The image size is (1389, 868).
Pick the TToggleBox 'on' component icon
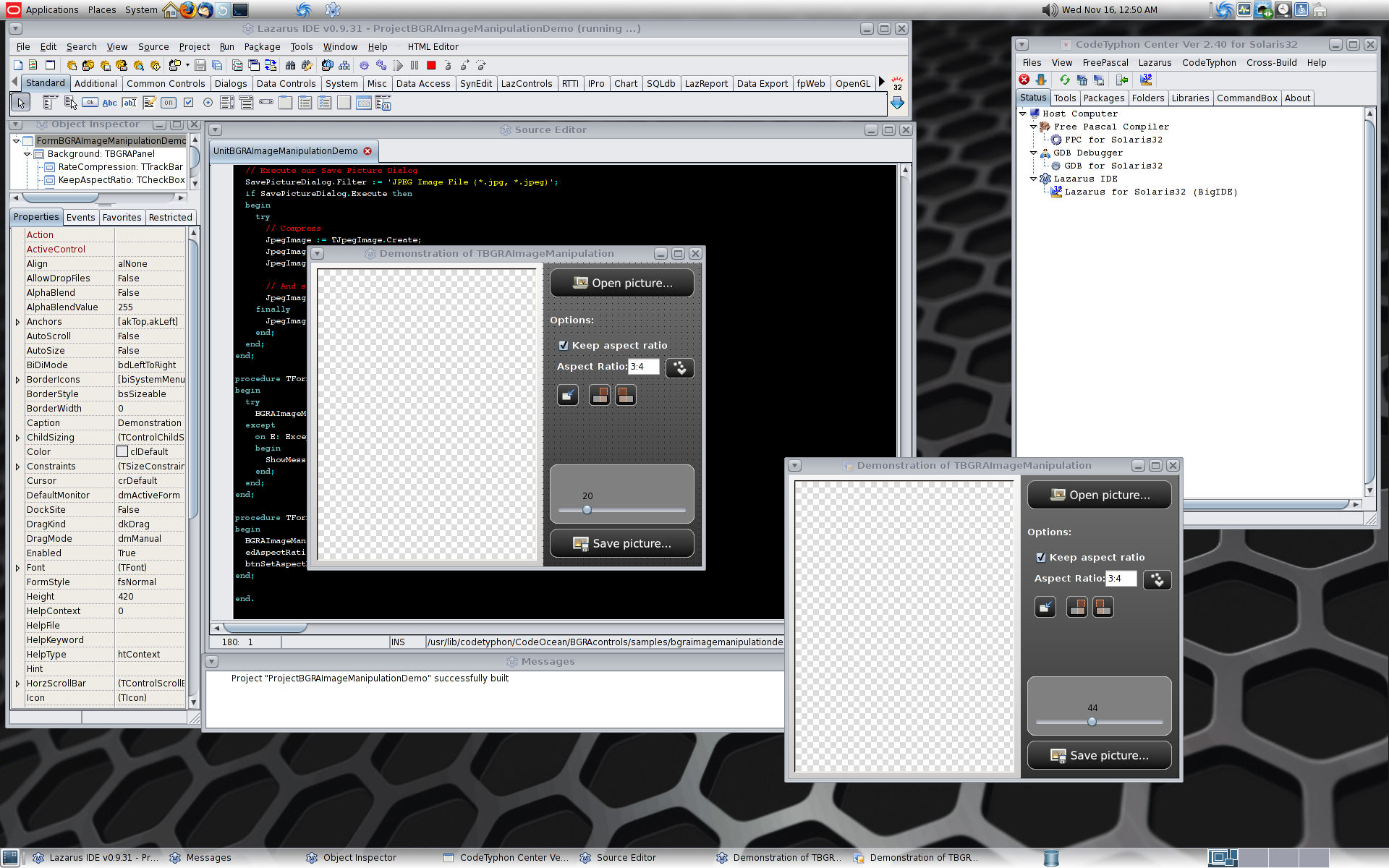point(169,102)
